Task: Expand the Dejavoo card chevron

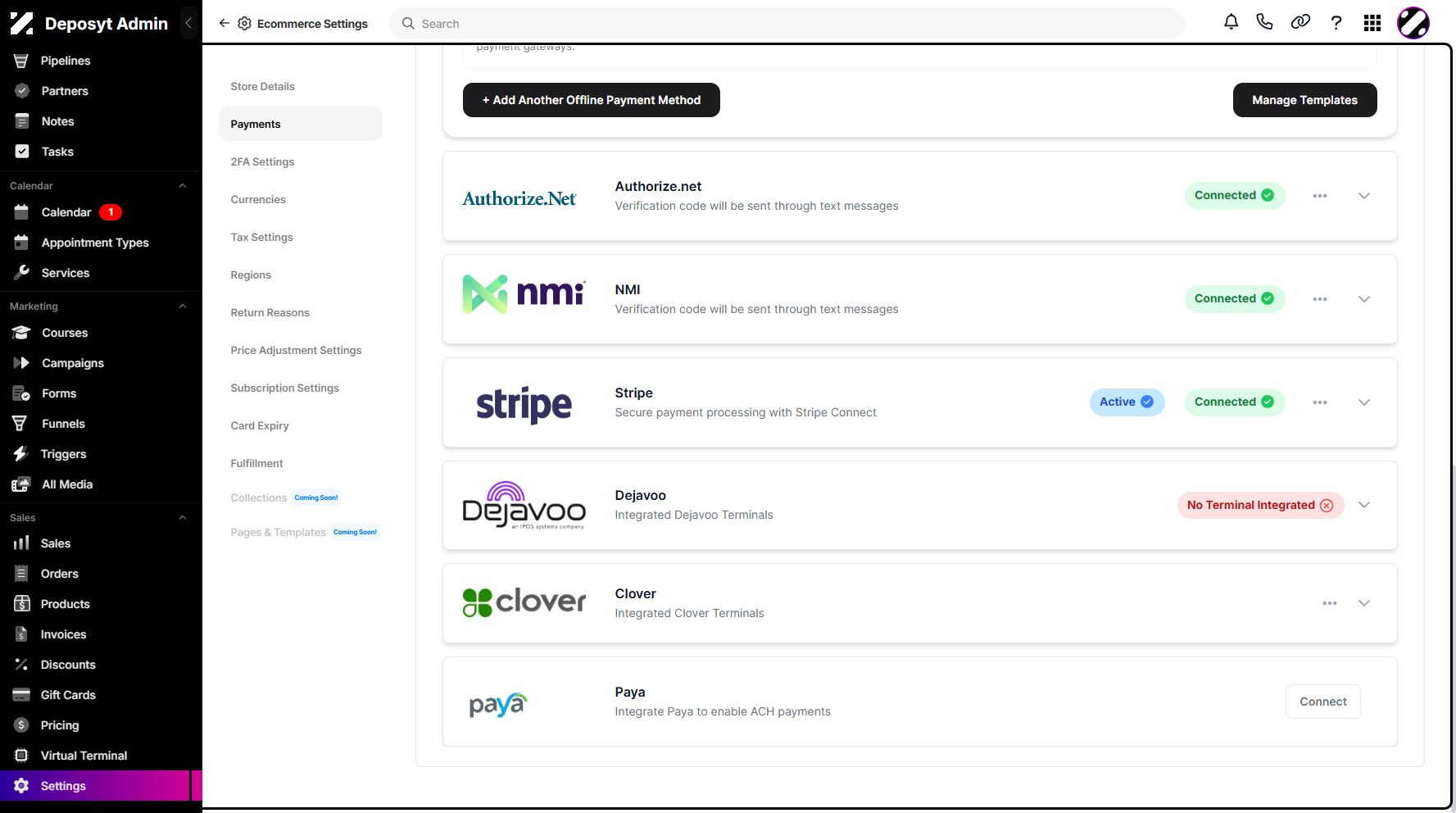Action: coord(1364,505)
